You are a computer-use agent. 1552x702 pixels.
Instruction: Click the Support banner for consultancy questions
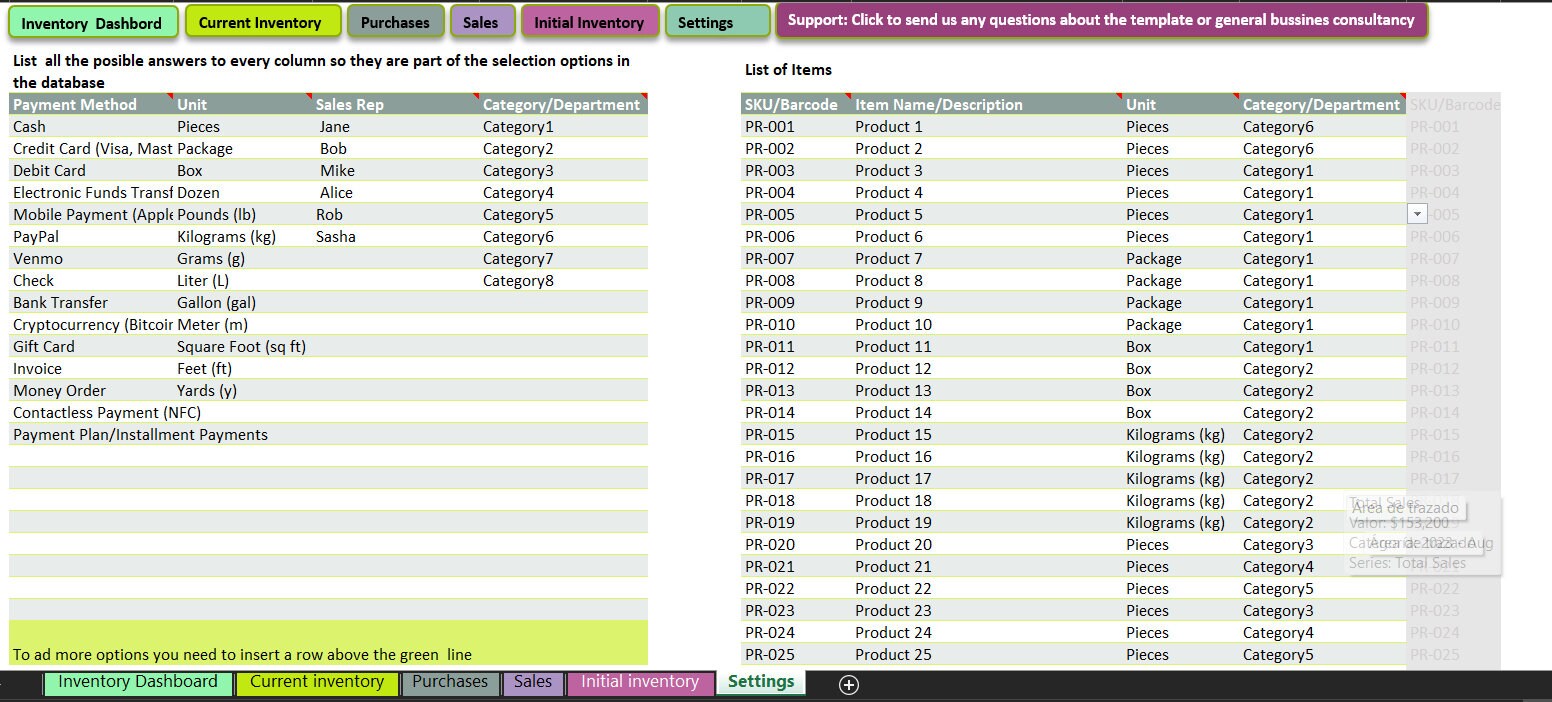pos(1100,20)
